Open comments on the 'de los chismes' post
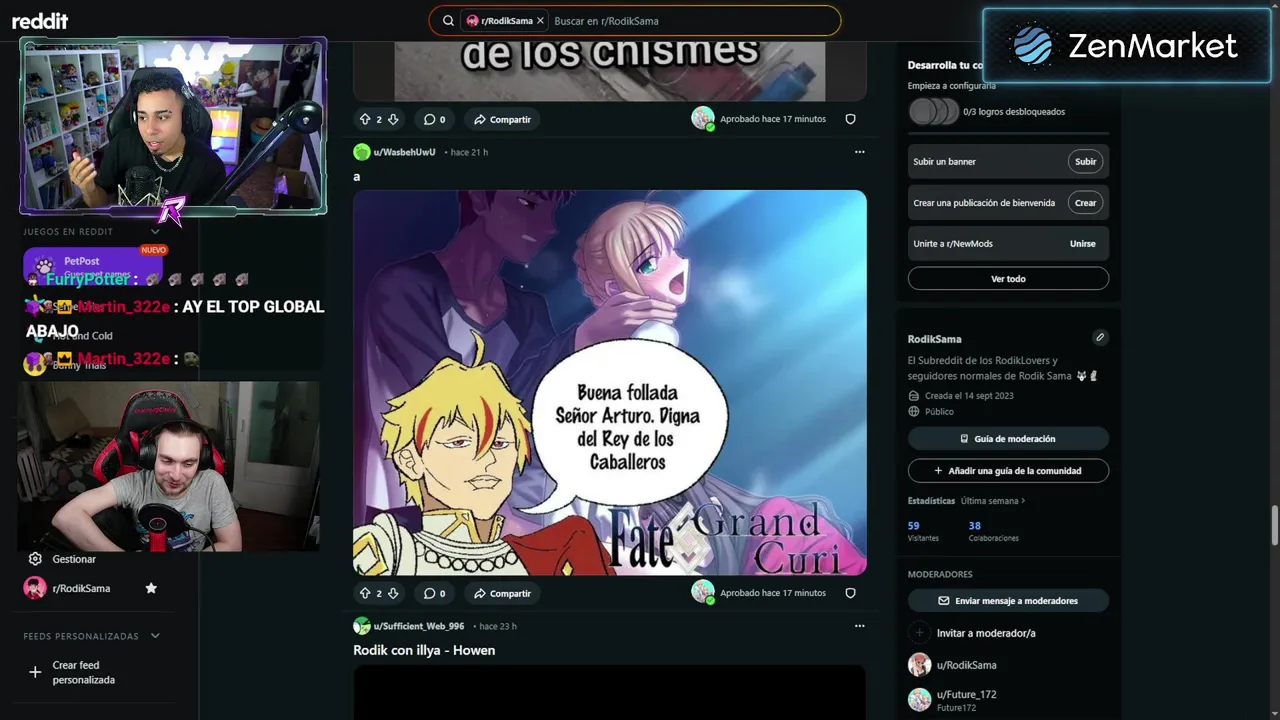 (x=434, y=119)
